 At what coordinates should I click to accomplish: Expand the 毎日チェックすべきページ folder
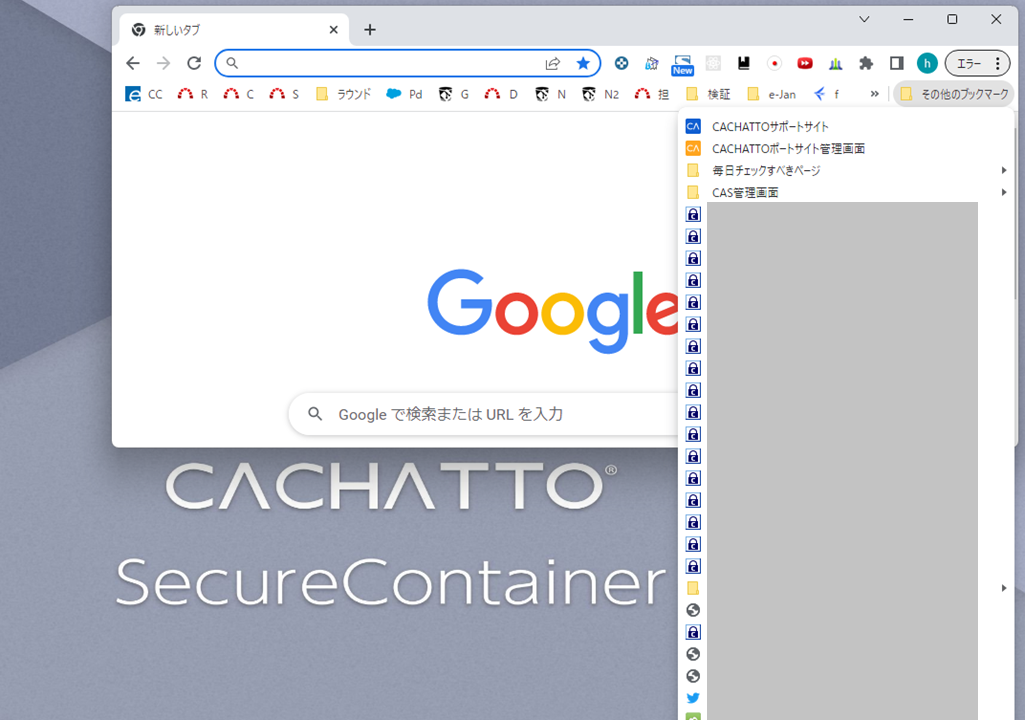click(x=767, y=170)
